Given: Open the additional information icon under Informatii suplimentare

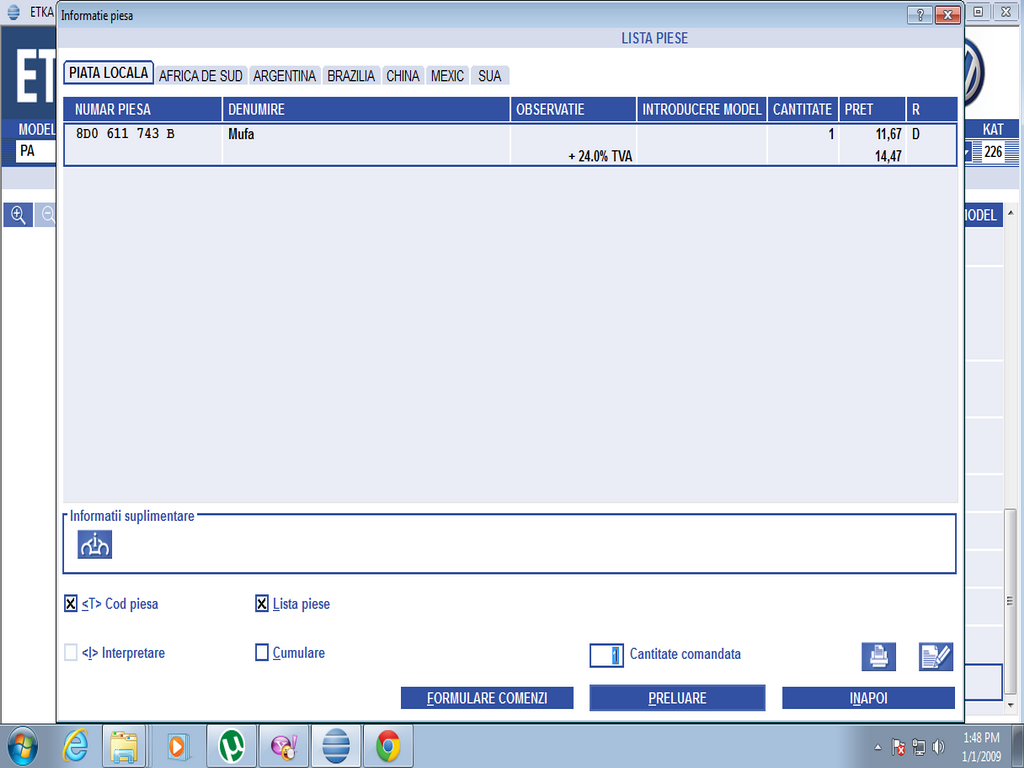Looking at the screenshot, I should click(x=95, y=544).
